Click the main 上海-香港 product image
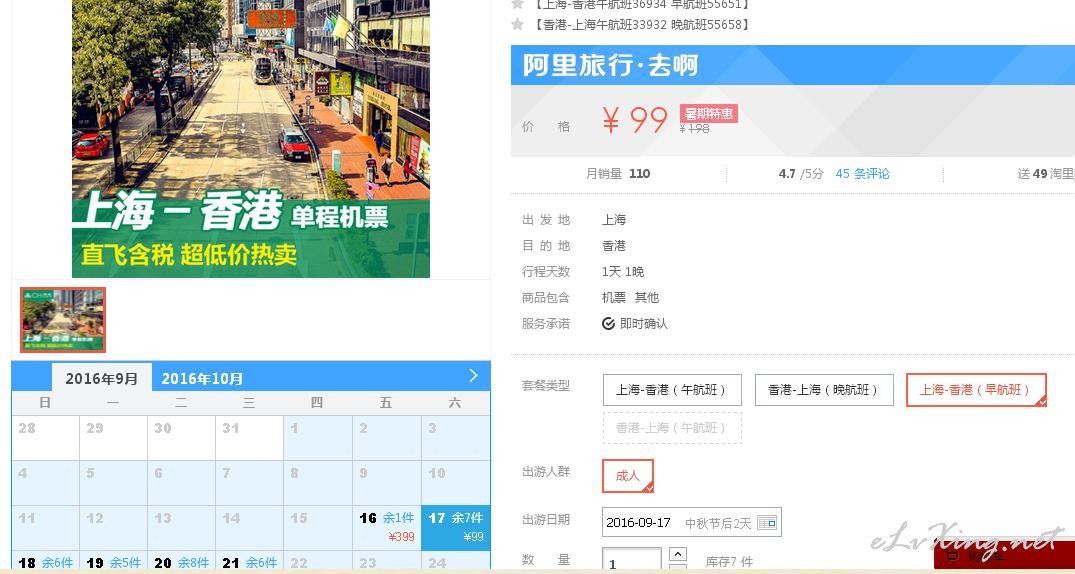1075x574 pixels. point(251,139)
